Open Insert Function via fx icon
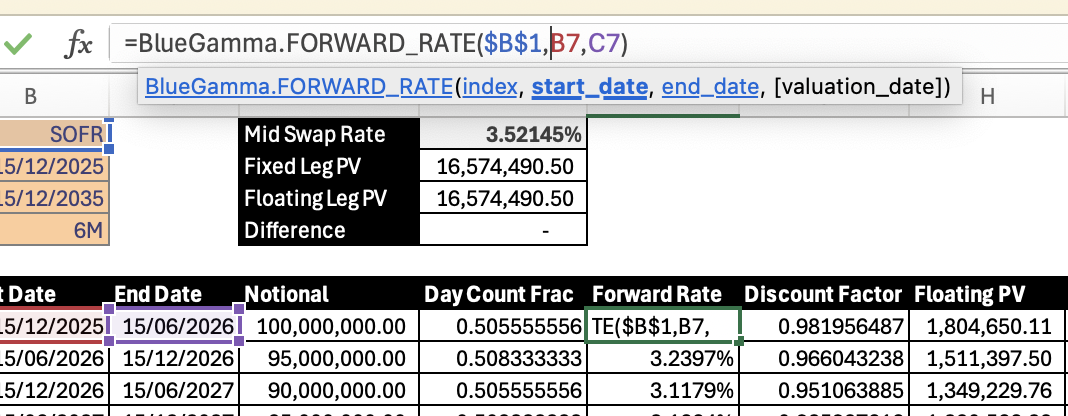The height and width of the screenshot is (416, 1068). 78,45
